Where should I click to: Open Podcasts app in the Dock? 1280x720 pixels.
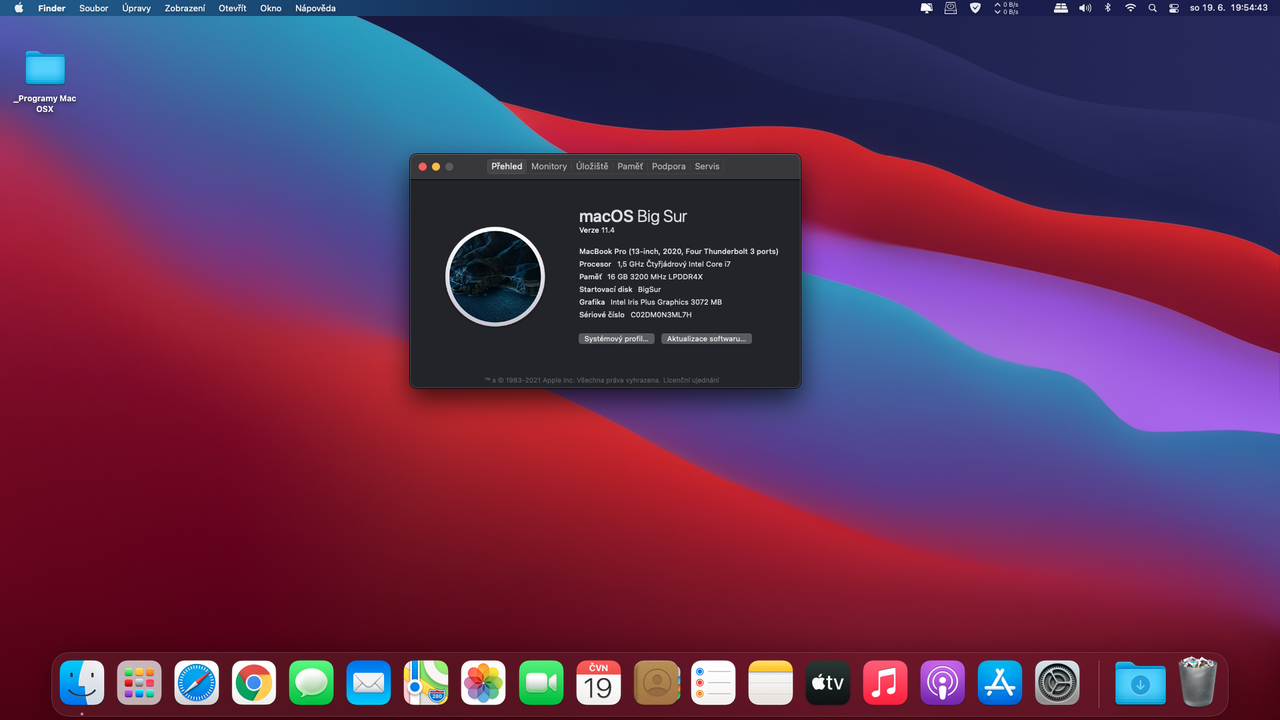(943, 683)
